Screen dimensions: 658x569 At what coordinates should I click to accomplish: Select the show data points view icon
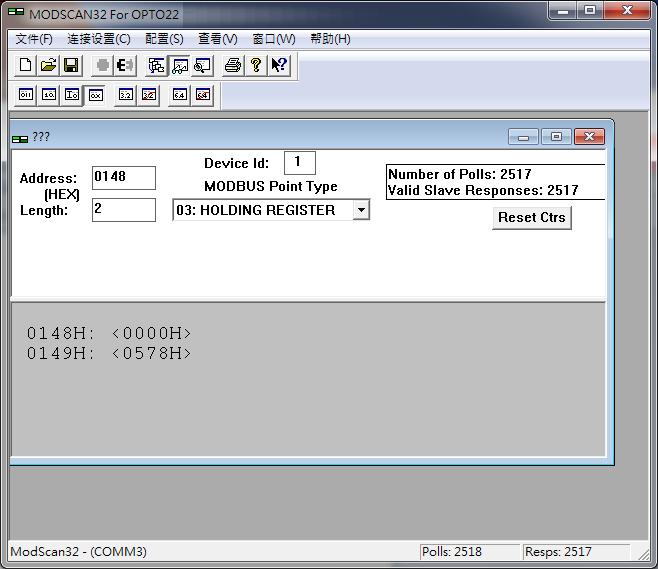(180, 65)
